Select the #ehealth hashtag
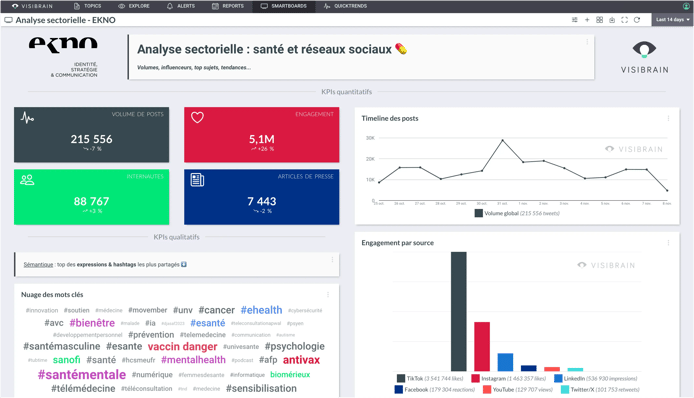694x398 pixels. [262, 310]
